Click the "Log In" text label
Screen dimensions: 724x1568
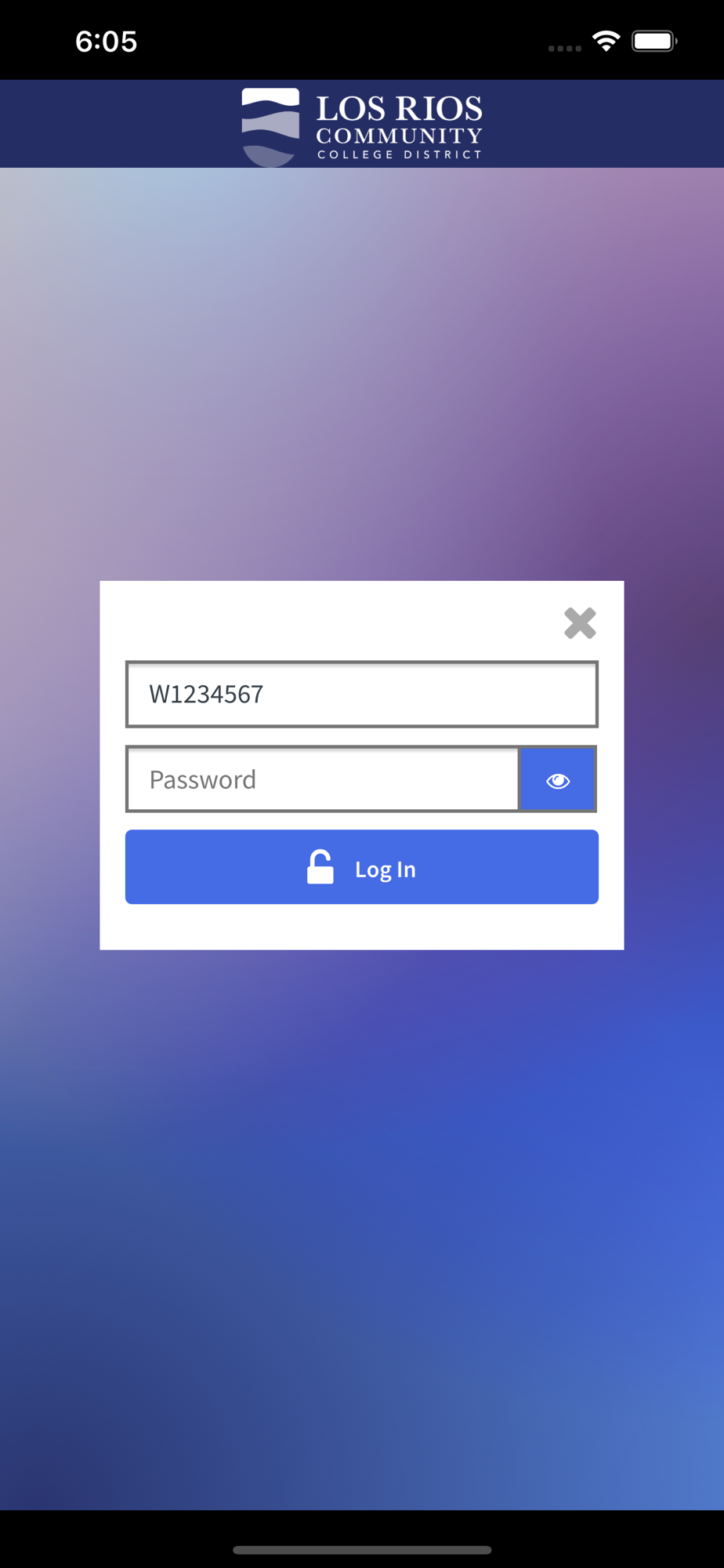[x=385, y=869]
